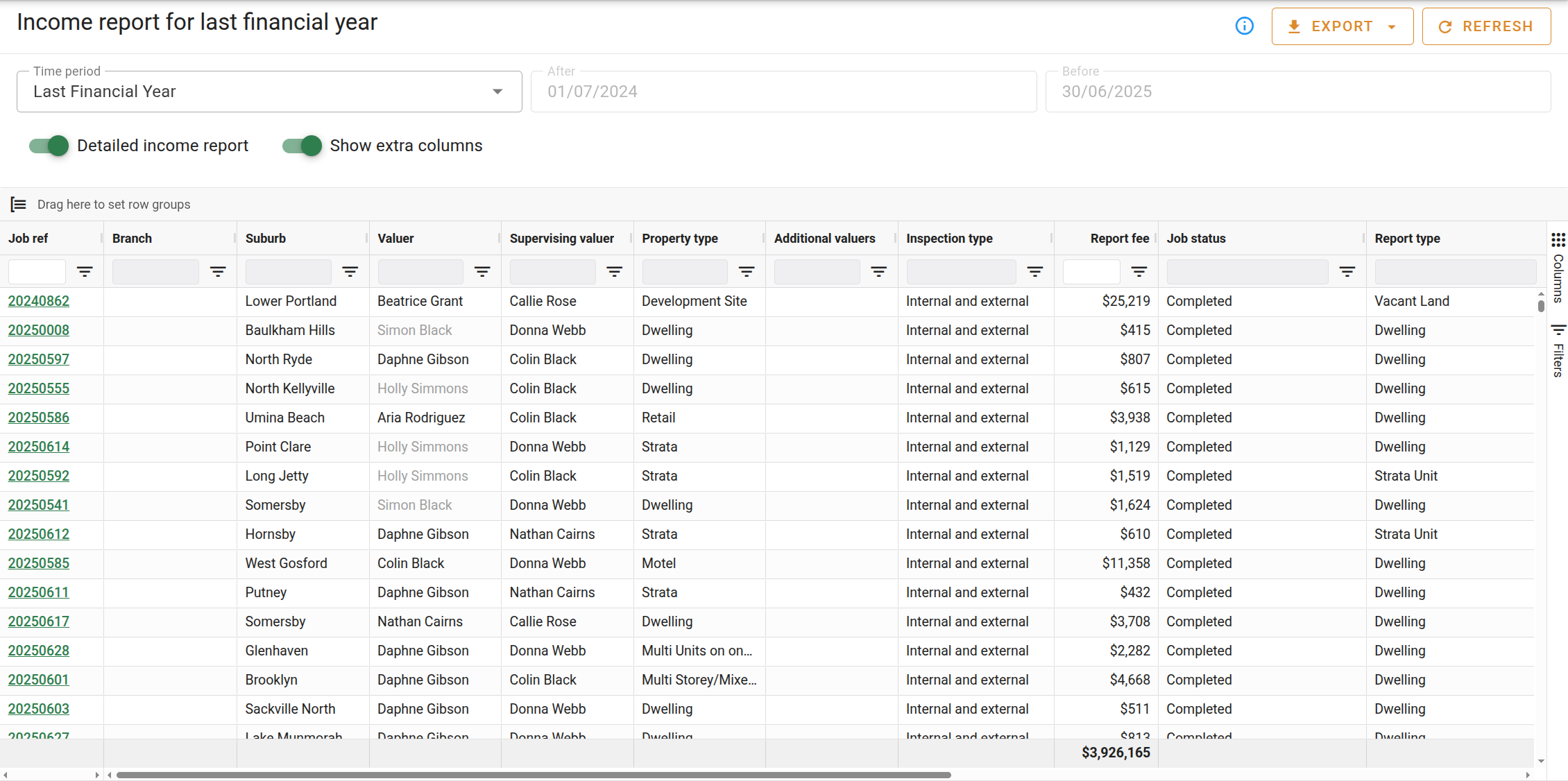
Task: Click the Report fee filter input
Action: point(1091,272)
